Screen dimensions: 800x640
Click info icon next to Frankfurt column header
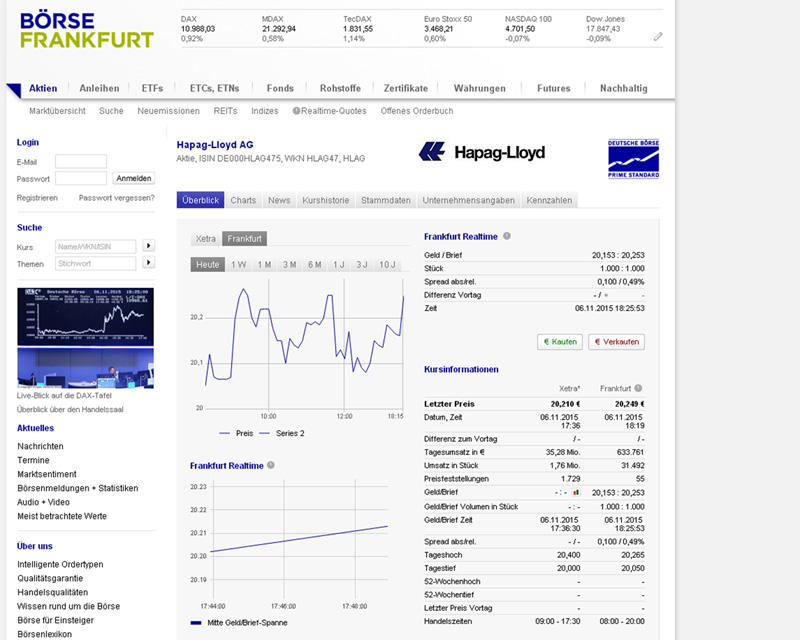click(638, 388)
